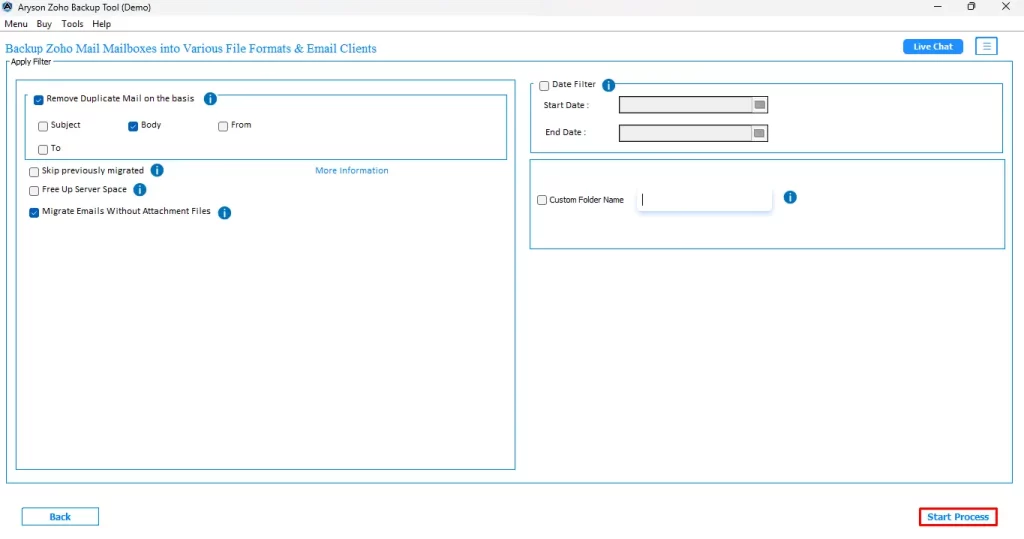Click the Aryson app icon in title bar
1024x539 pixels.
[8, 7]
